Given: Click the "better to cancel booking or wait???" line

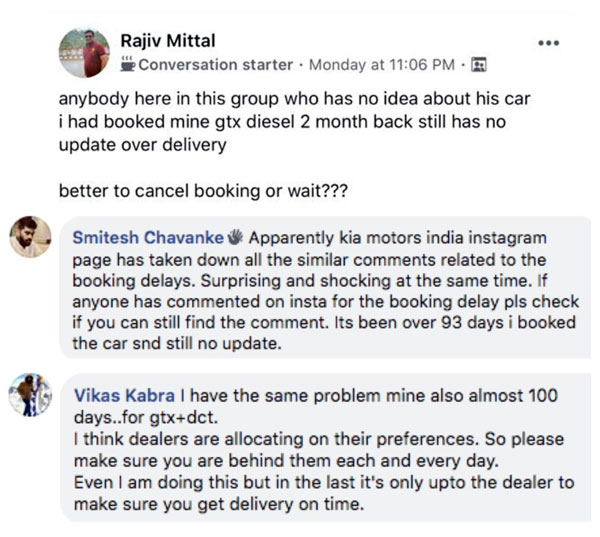Looking at the screenshot, I should click(188, 190).
